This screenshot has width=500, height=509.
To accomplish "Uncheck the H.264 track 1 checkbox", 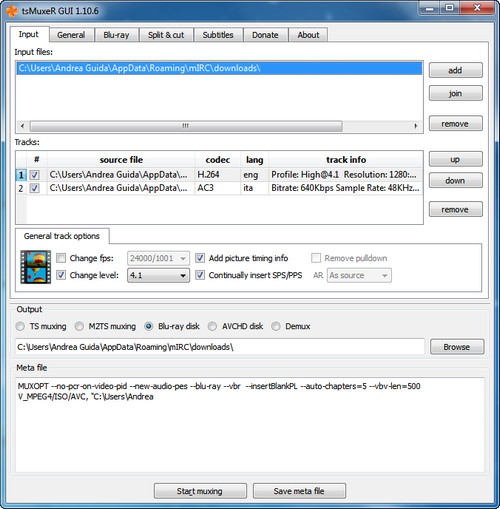I will point(35,175).
